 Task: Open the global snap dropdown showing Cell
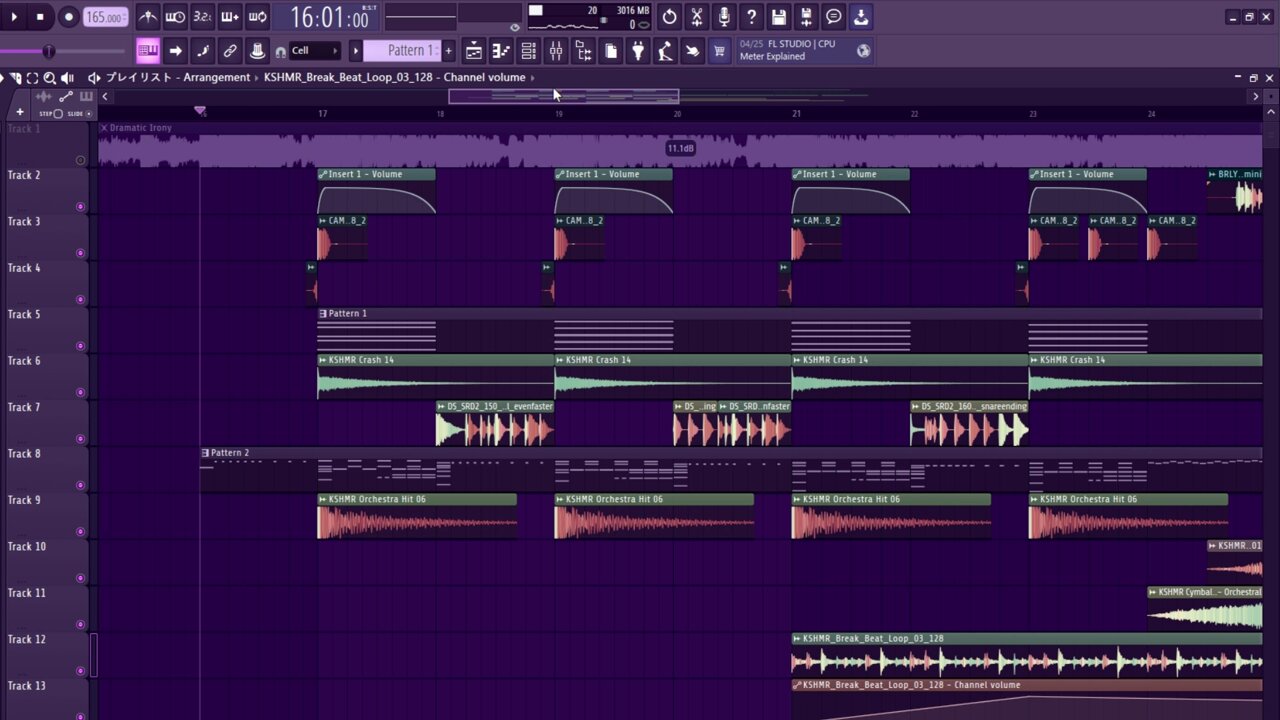(x=315, y=51)
